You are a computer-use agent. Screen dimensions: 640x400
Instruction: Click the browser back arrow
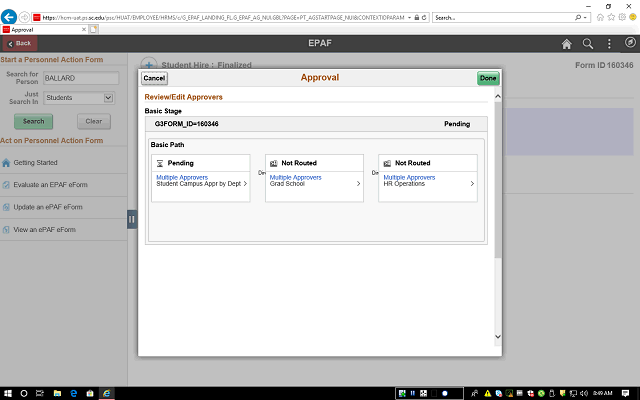9,17
